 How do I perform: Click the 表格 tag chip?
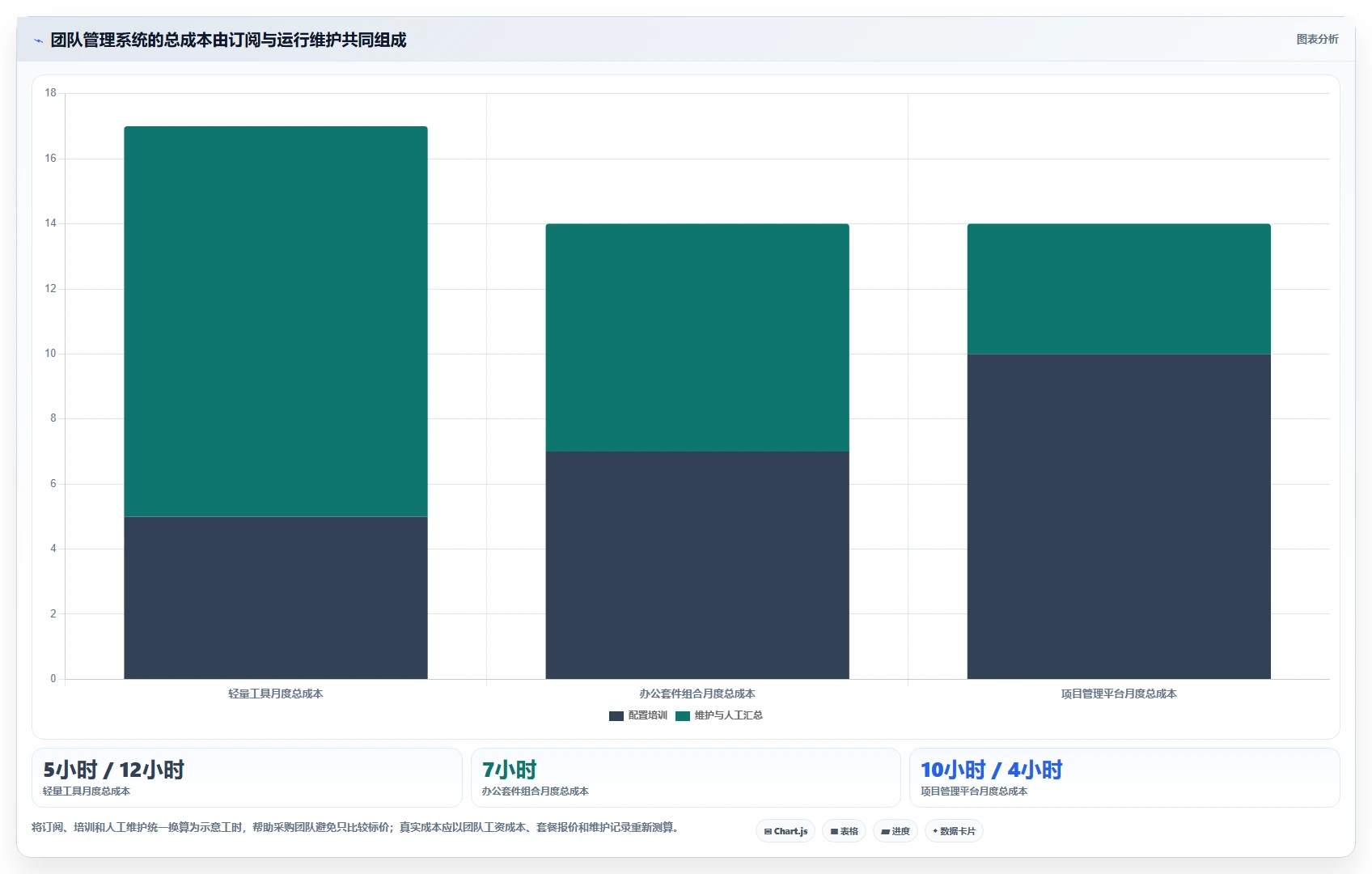844,831
